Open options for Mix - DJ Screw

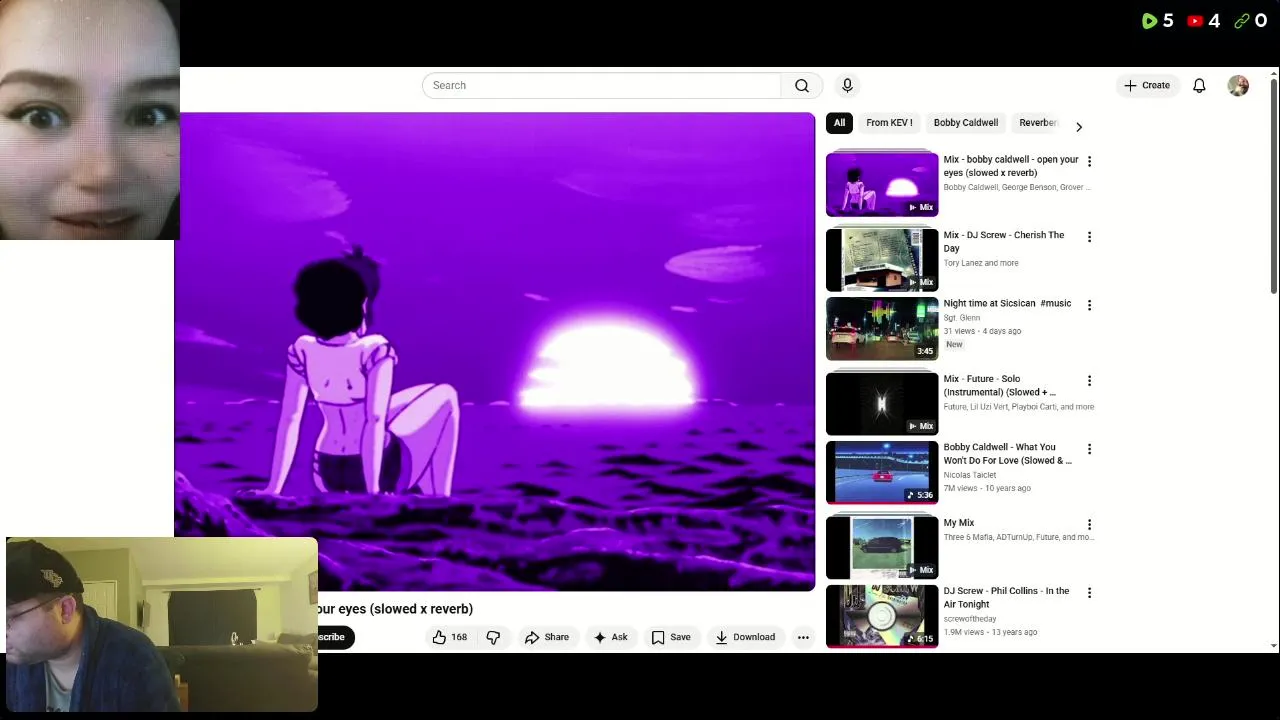1089,237
